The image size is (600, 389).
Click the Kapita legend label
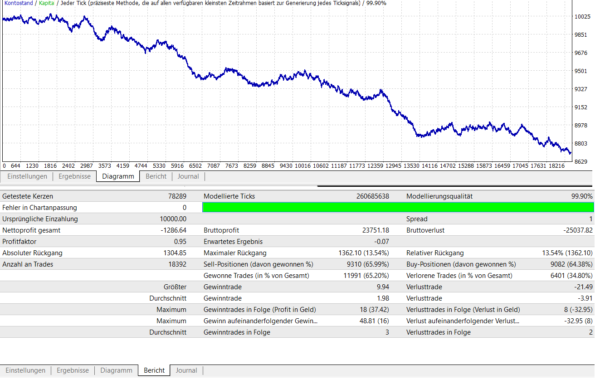pos(46,3)
